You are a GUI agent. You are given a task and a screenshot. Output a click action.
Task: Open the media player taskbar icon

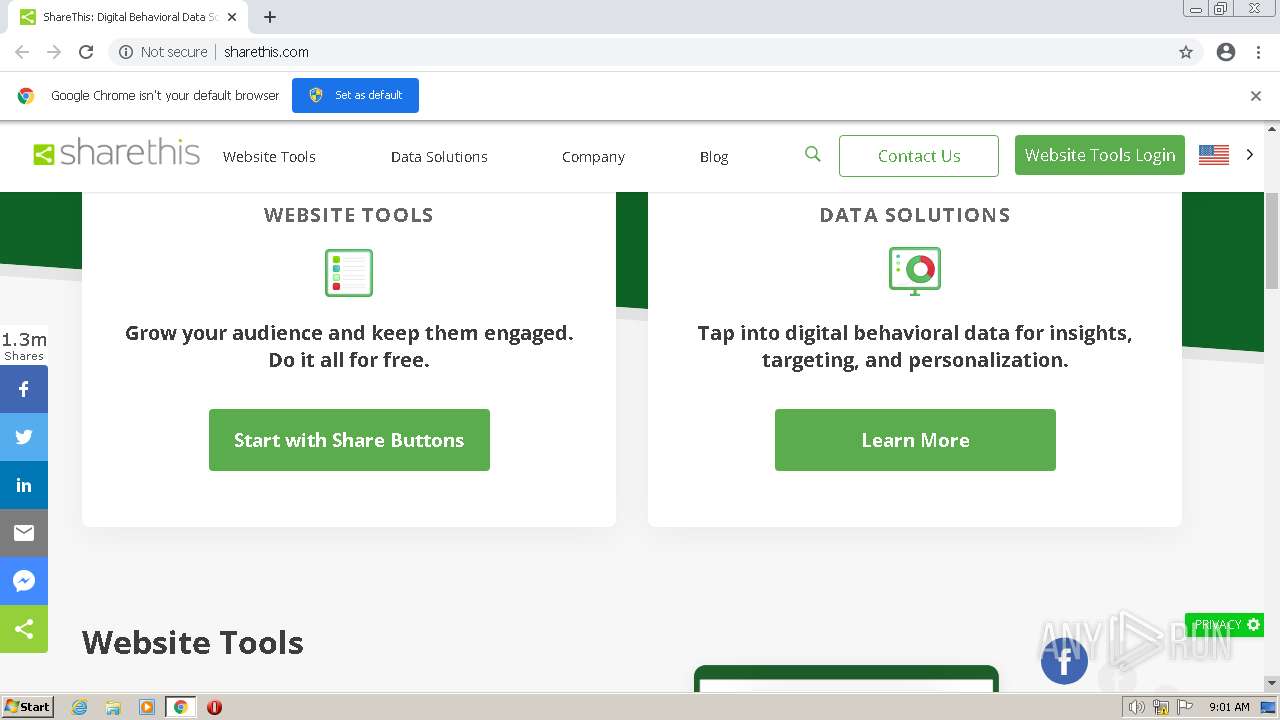pyautogui.click(x=147, y=707)
